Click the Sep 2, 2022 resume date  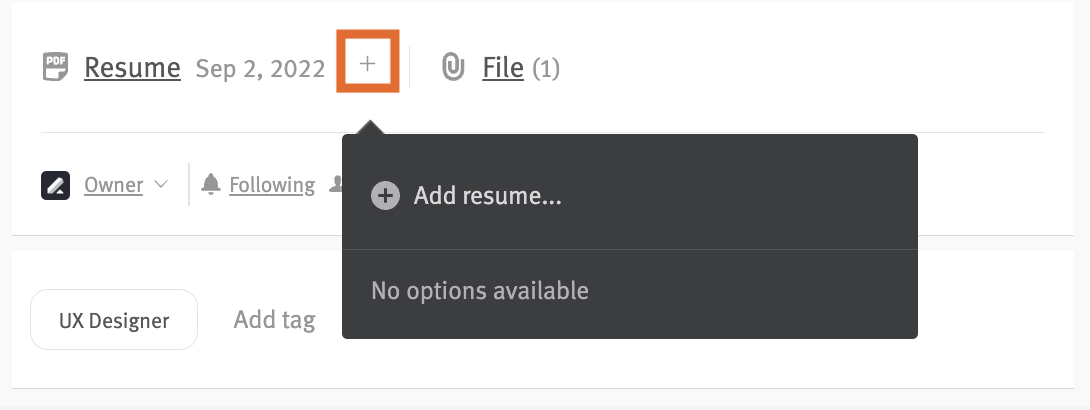(x=260, y=69)
